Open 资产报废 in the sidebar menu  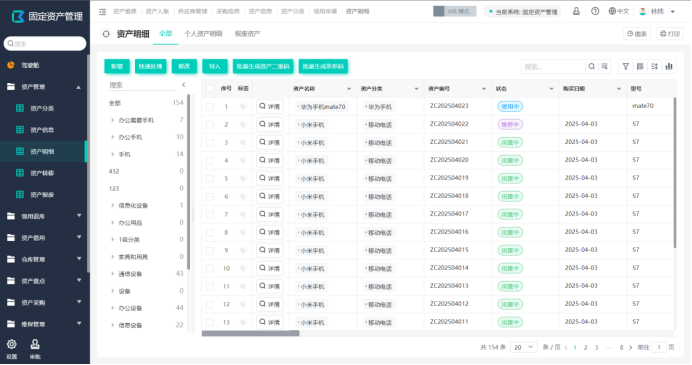(43, 195)
